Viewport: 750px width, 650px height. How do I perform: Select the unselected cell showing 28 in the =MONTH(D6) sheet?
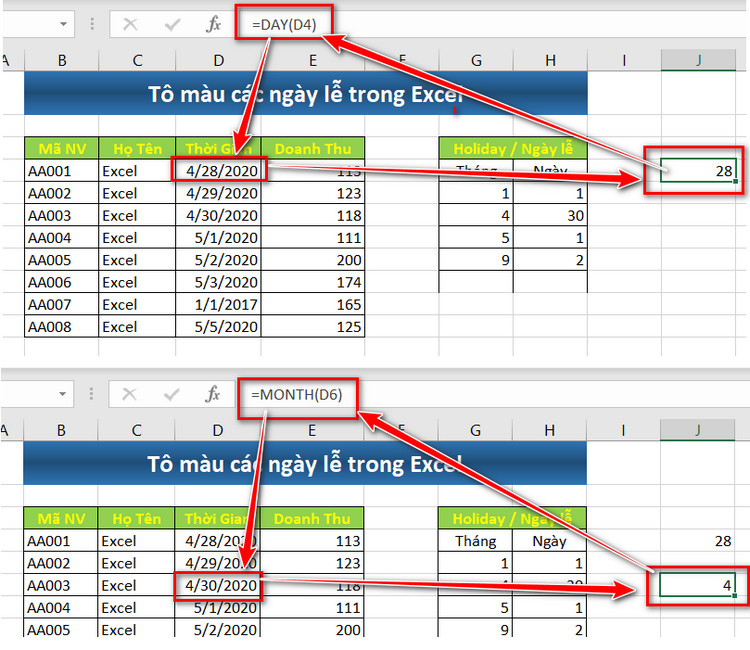[697, 541]
